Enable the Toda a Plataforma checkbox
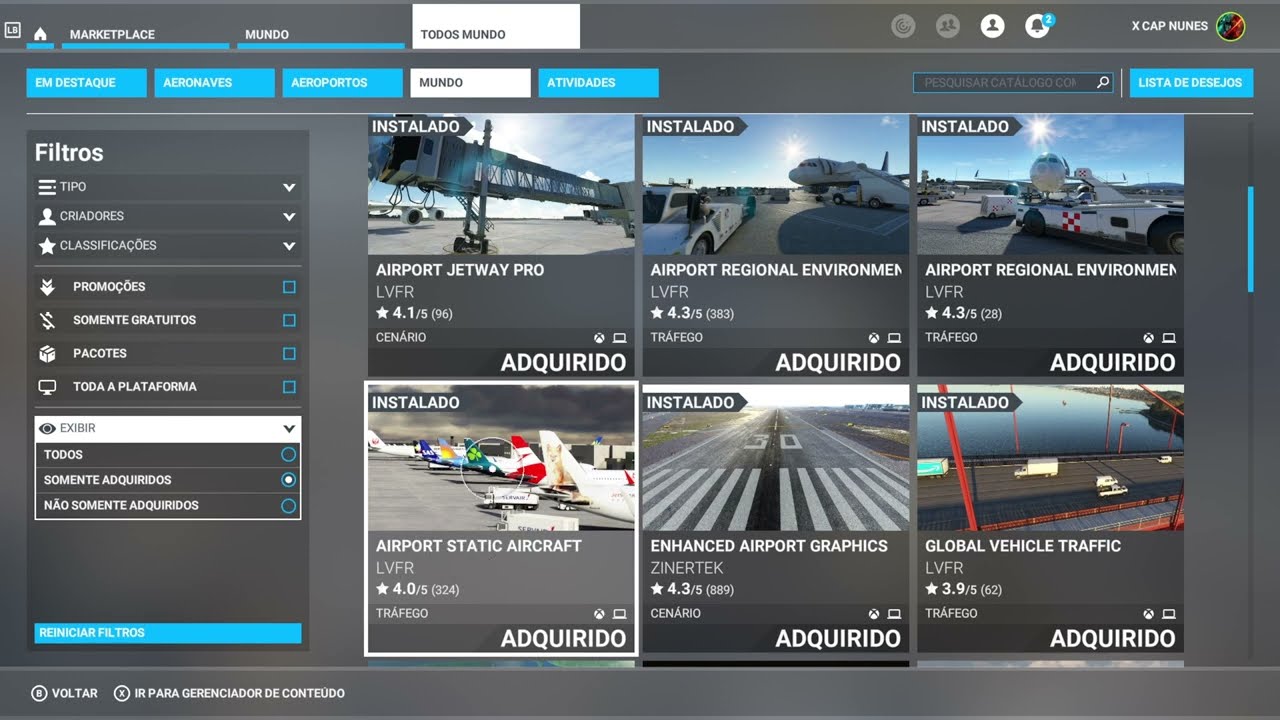 pyautogui.click(x=289, y=387)
